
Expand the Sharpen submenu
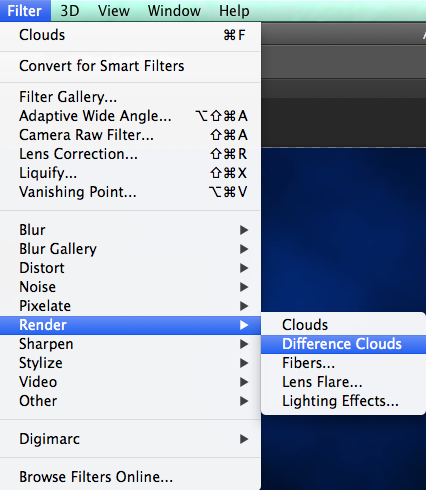pyautogui.click(x=130, y=344)
